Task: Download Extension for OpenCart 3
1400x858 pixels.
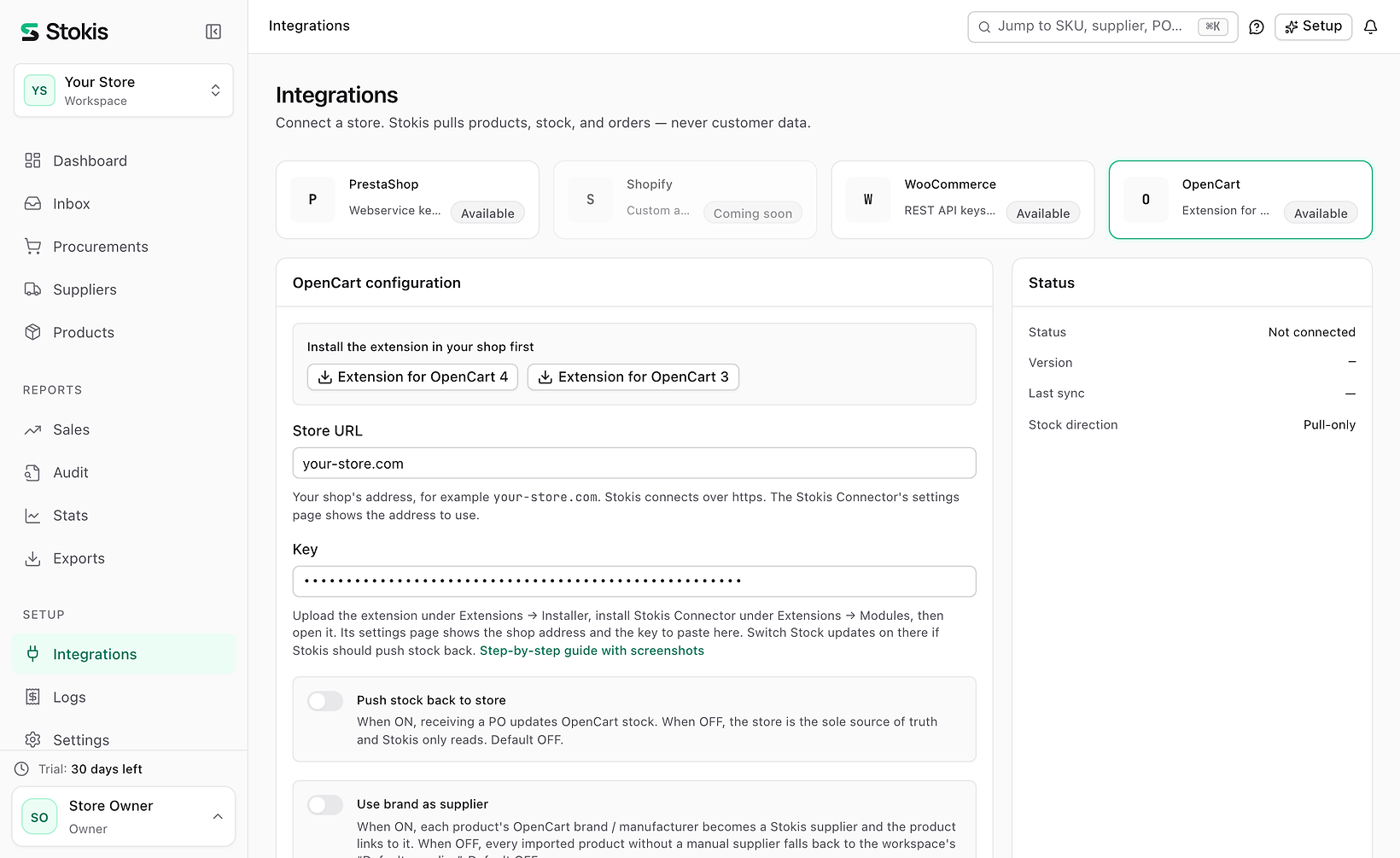Action: 633,376
